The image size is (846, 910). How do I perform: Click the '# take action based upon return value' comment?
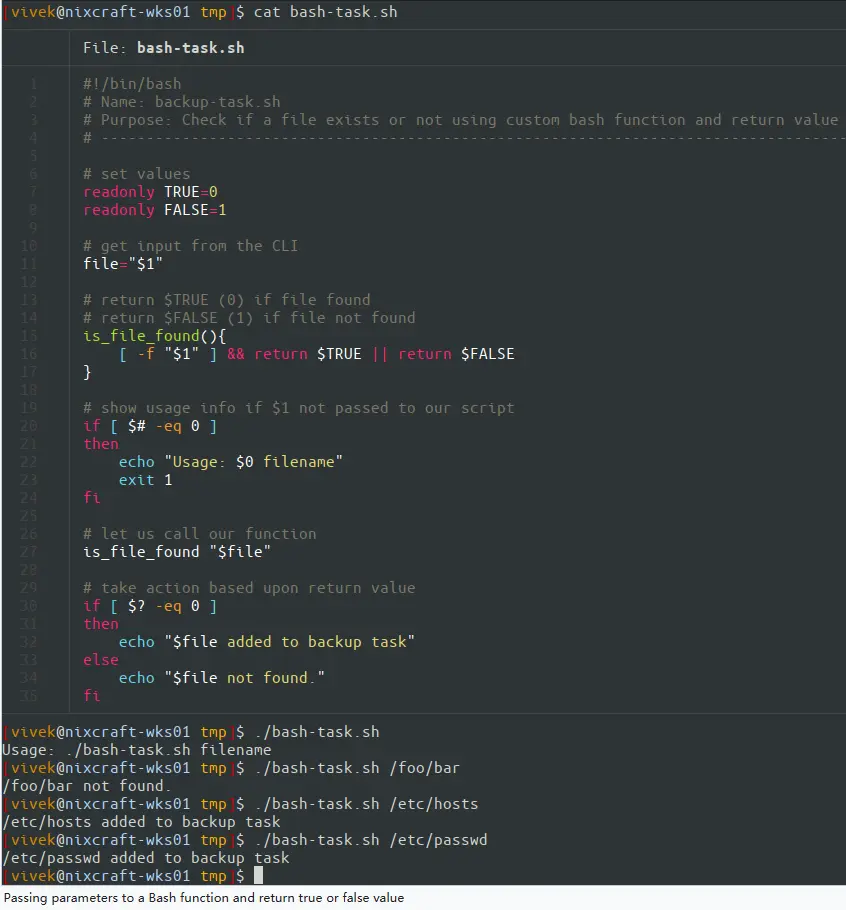click(249, 587)
